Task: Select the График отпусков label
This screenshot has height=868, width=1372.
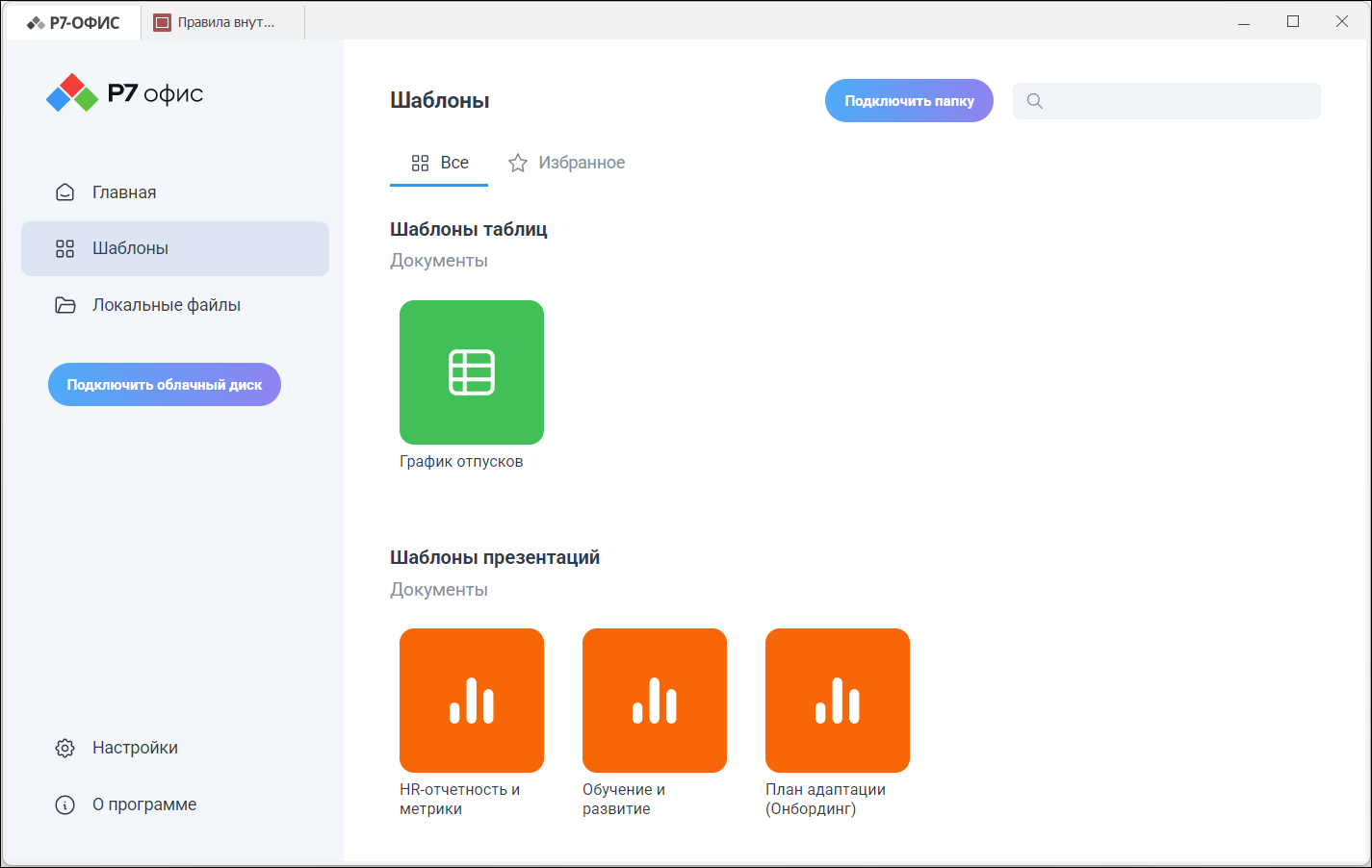Action: click(461, 462)
